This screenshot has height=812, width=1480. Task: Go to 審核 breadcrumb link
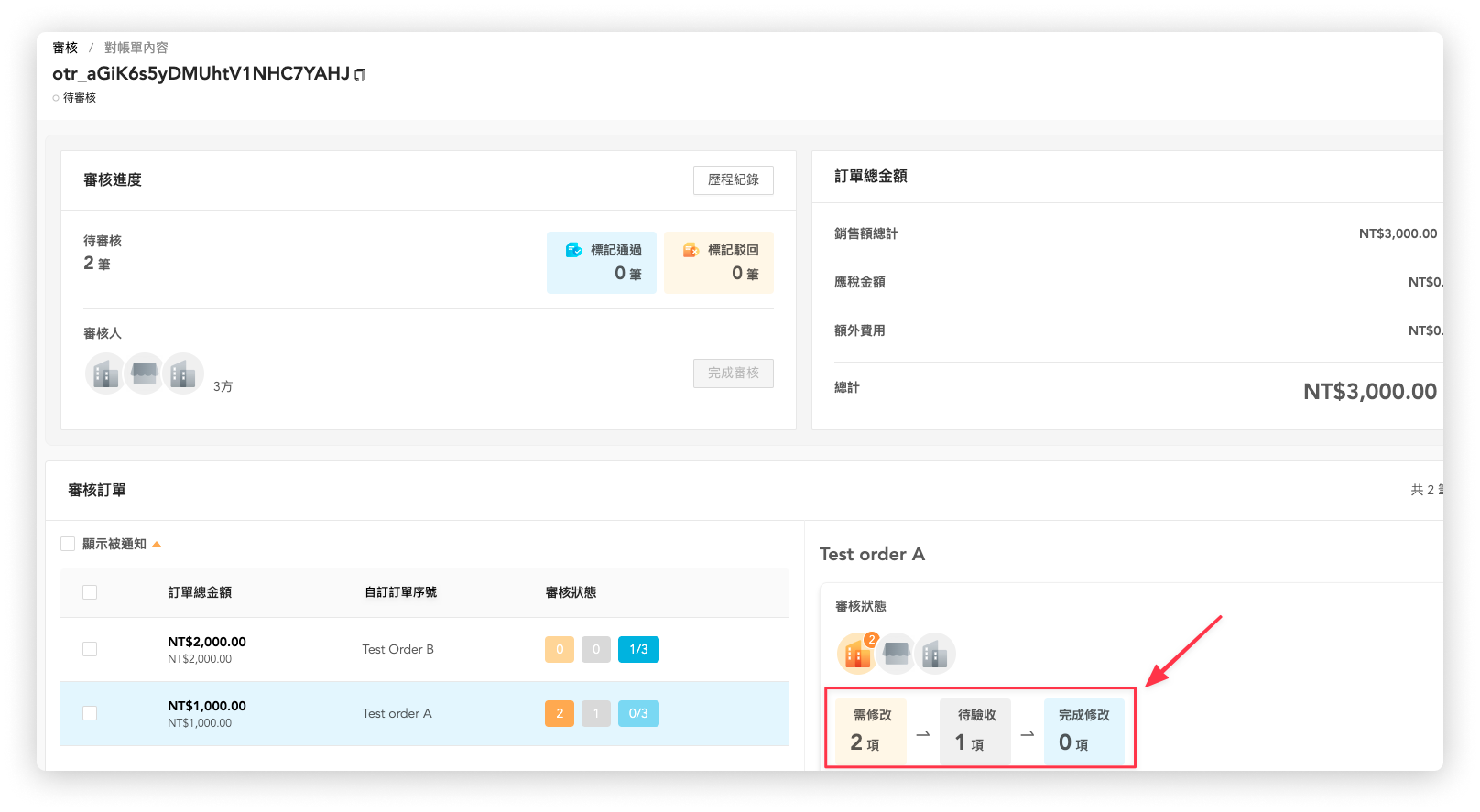point(65,48)
